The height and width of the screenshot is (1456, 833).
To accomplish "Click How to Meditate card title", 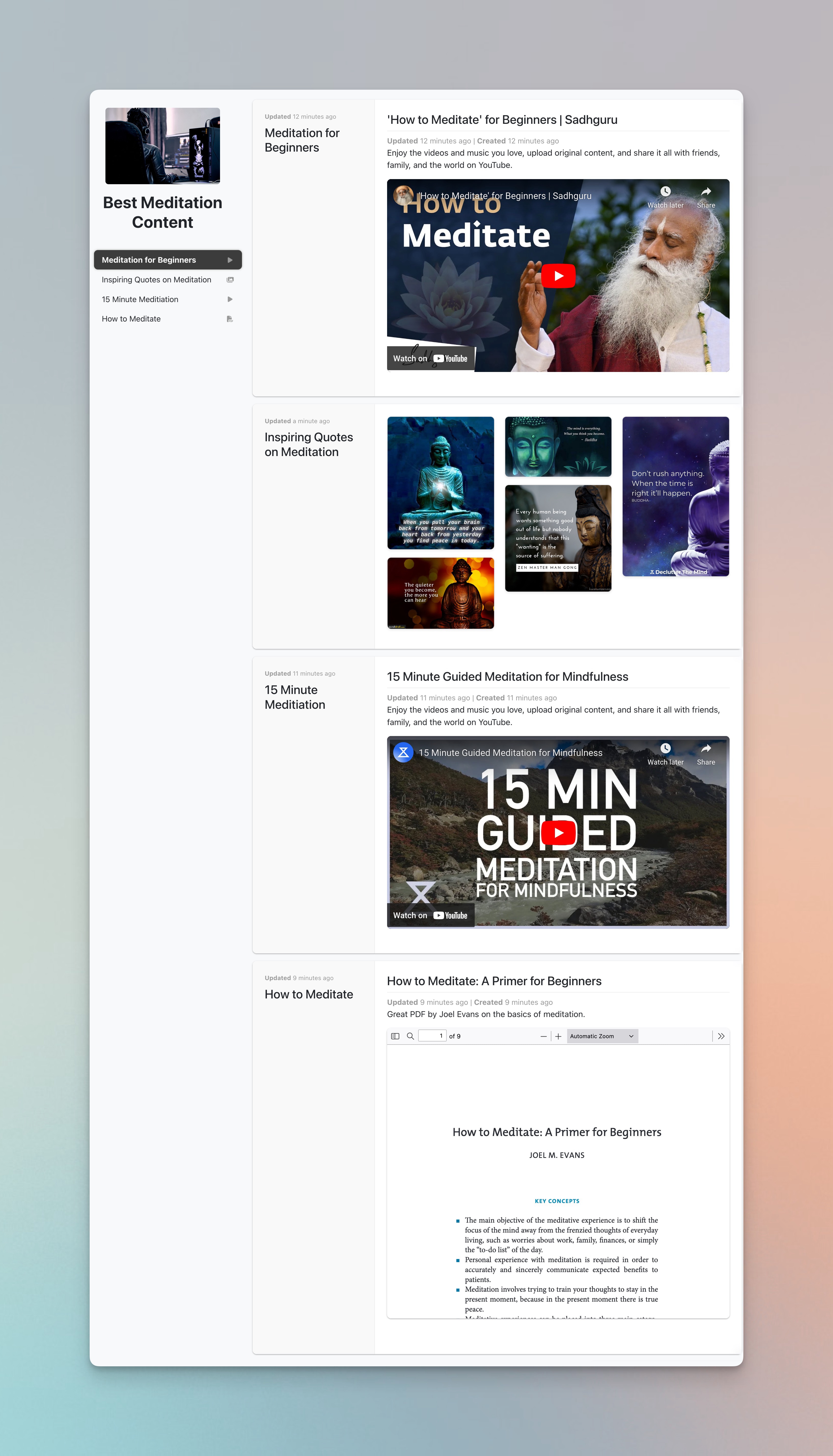I will coord(309,994).
